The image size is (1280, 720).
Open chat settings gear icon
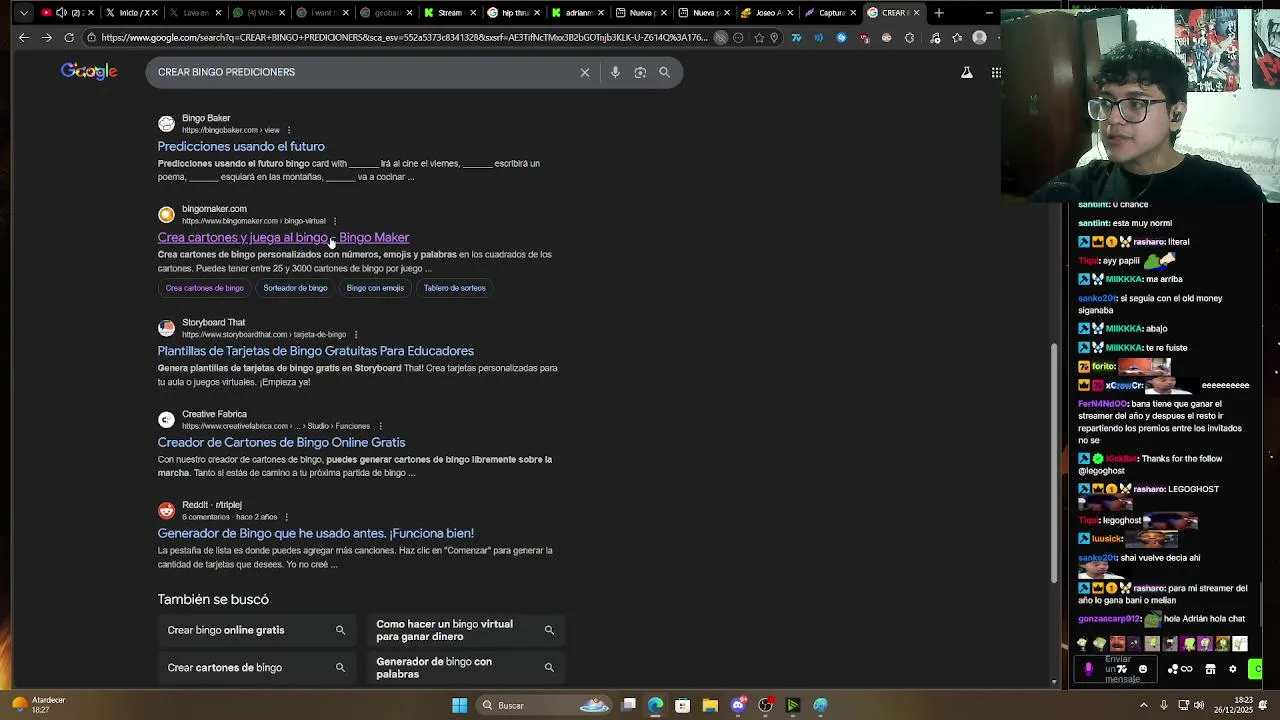[1232, 669]
